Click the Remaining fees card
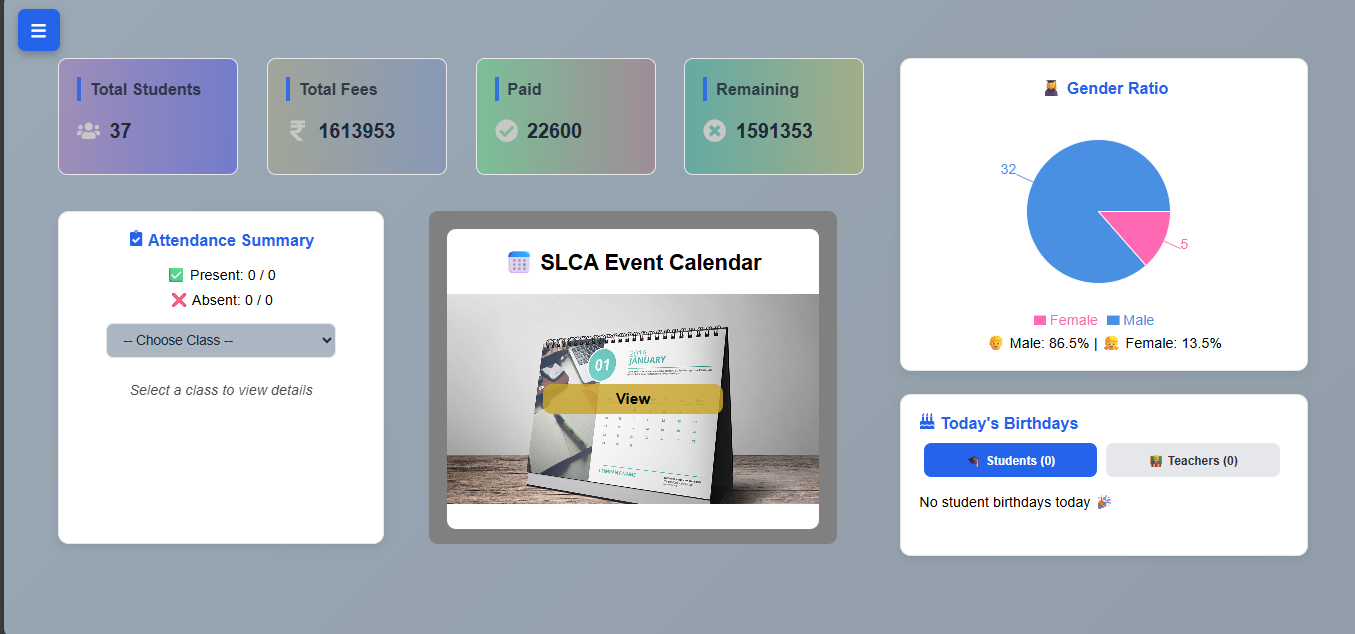Screen dimensions: 1355x634 (x=774, y=116)
